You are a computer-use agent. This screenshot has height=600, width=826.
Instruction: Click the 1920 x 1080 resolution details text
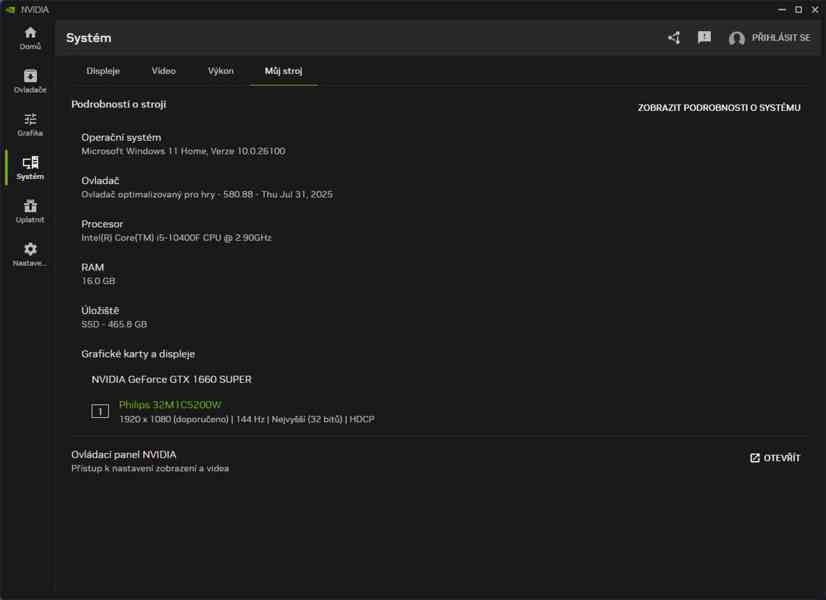pyautogui.click(x=247, y=419)
